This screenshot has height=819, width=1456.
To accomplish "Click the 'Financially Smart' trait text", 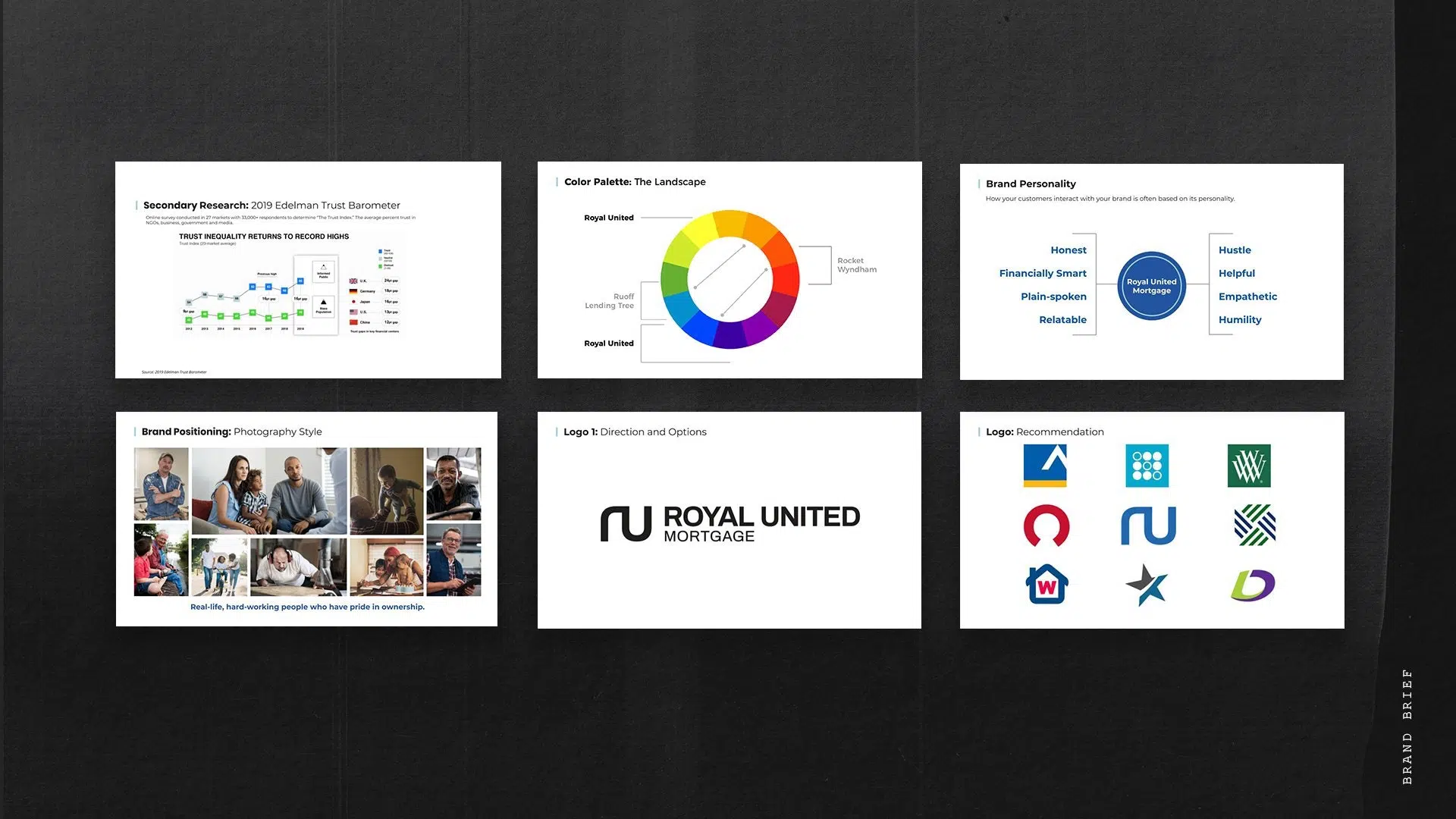I will pyautogui.click(x=1043, y=274).
